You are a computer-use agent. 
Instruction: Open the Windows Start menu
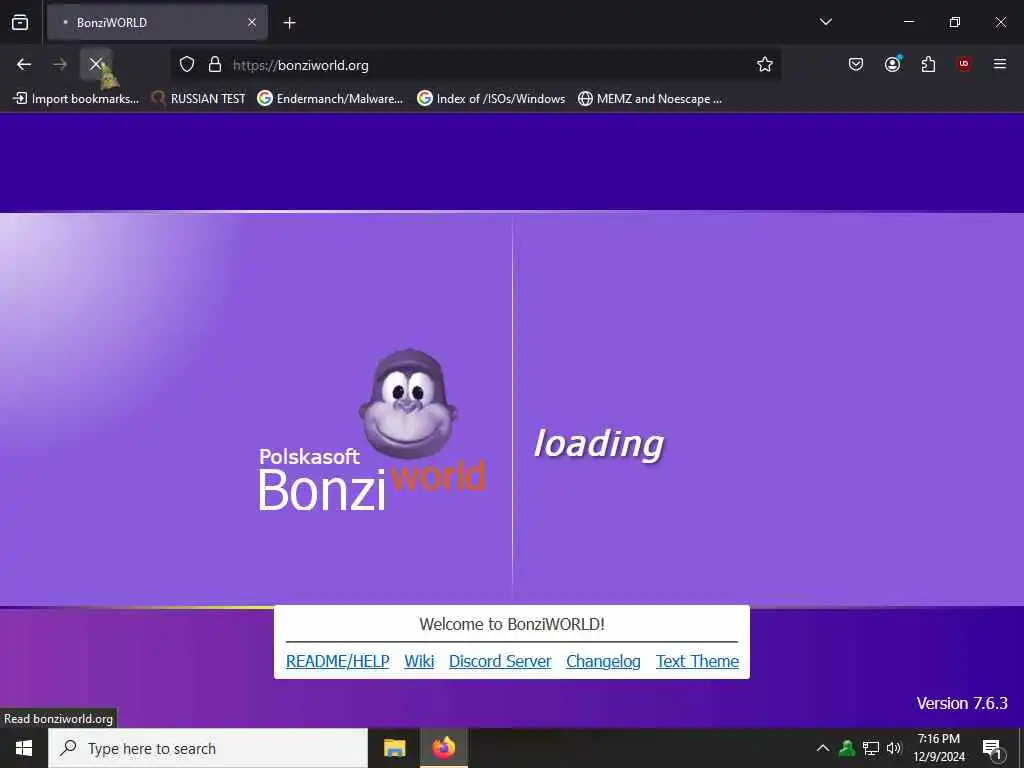click(x=24, y=748)
